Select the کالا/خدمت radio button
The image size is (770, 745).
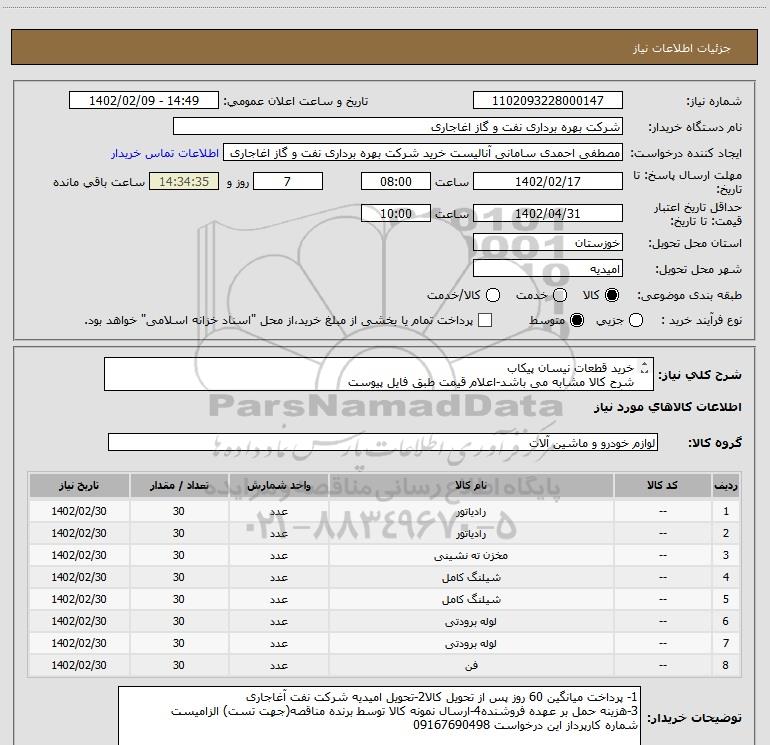tap(493, 295)
